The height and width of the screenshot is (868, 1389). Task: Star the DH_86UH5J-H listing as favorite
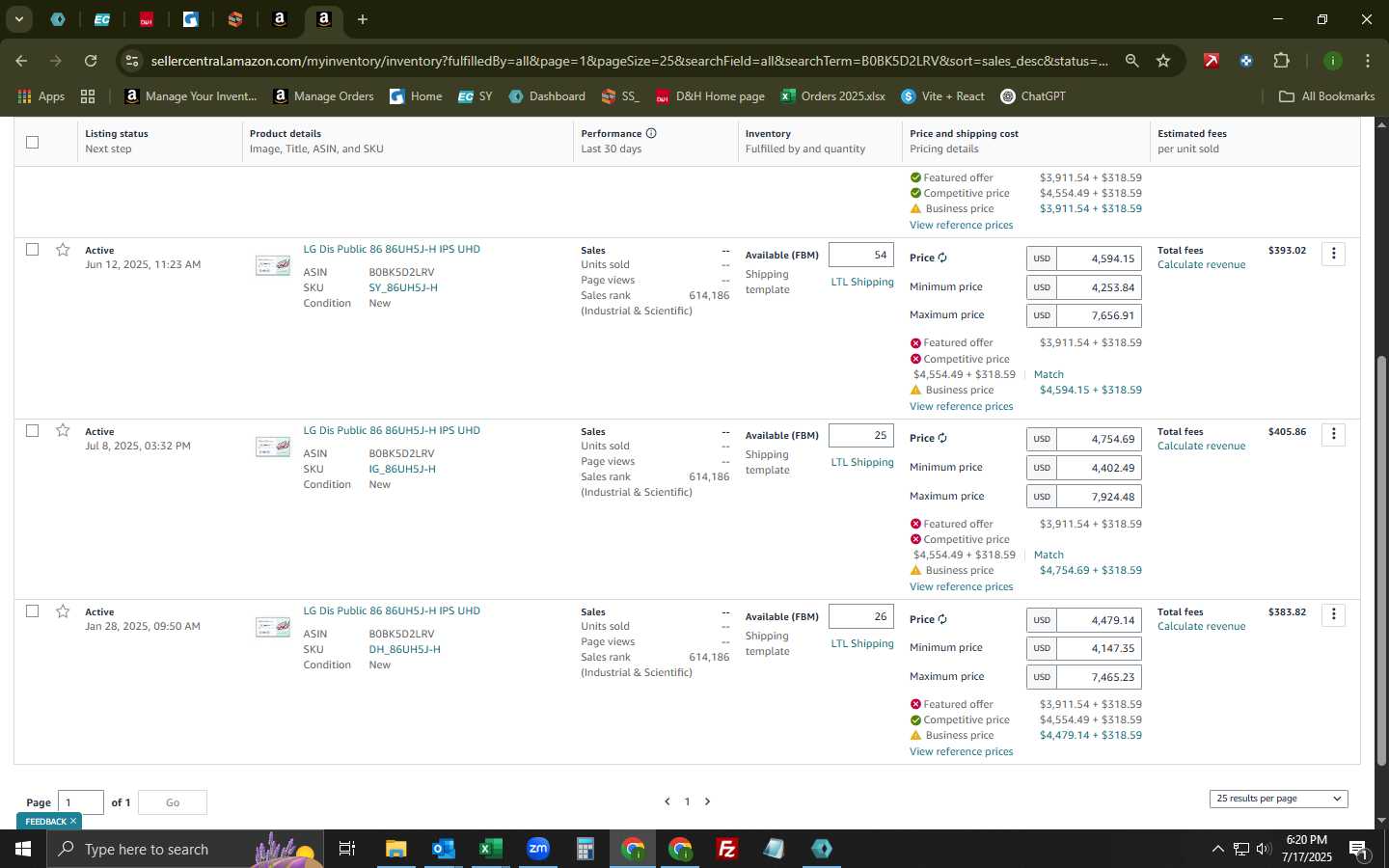[x=63, y=611]
